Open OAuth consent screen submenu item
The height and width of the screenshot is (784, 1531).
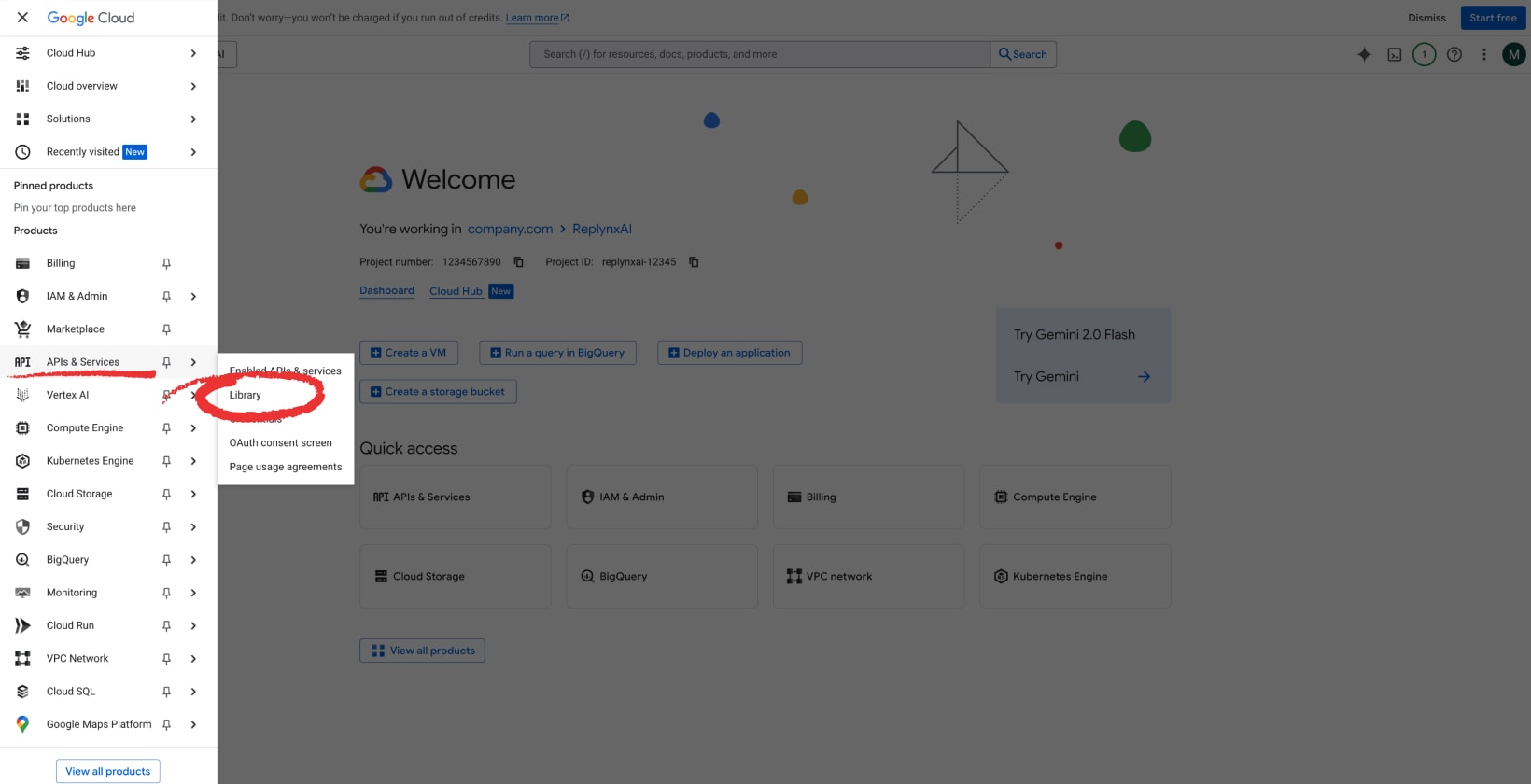tap(281, 443)
